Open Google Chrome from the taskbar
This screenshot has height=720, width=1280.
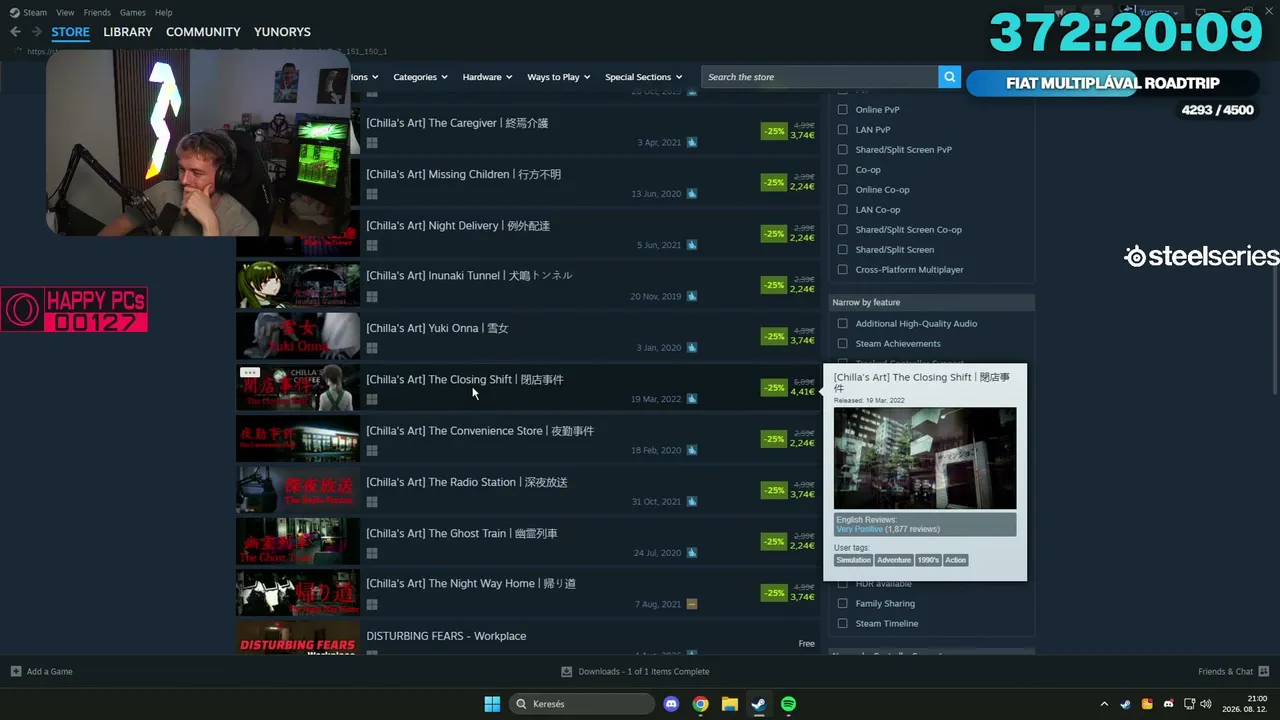coord(700,704)
